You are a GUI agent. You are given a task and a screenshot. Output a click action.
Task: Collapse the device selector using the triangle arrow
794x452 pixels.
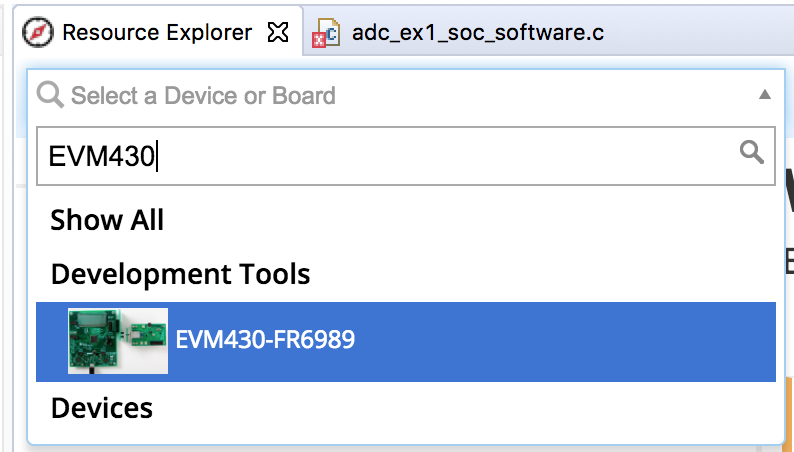[x=764, y=95]
